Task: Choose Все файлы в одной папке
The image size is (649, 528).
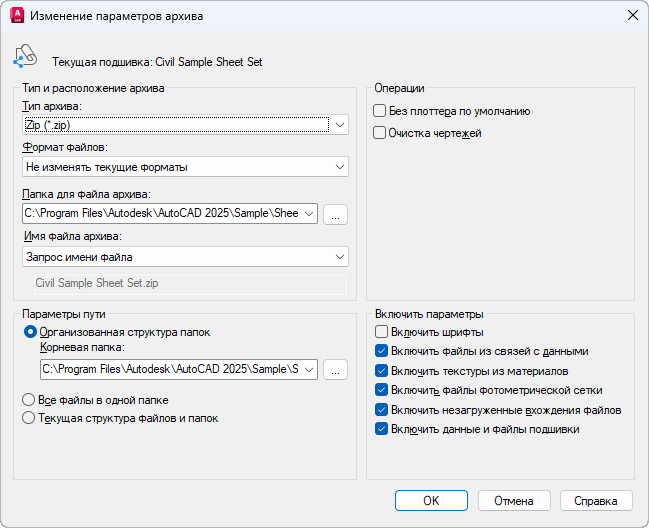Action: click(31, 400)
